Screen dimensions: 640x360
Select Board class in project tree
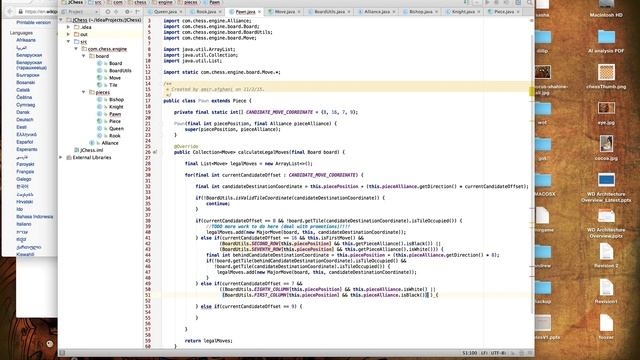115,63
